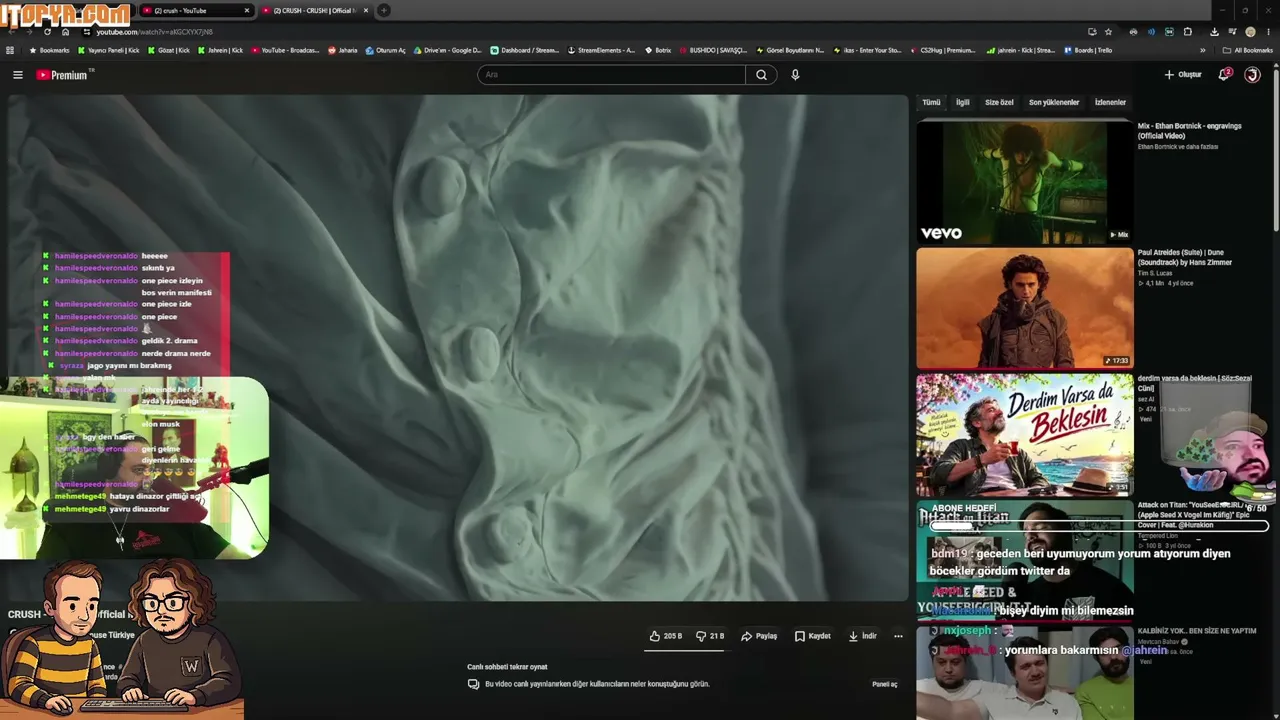Open the browser profile avatar

click(x=1250, y=32)
